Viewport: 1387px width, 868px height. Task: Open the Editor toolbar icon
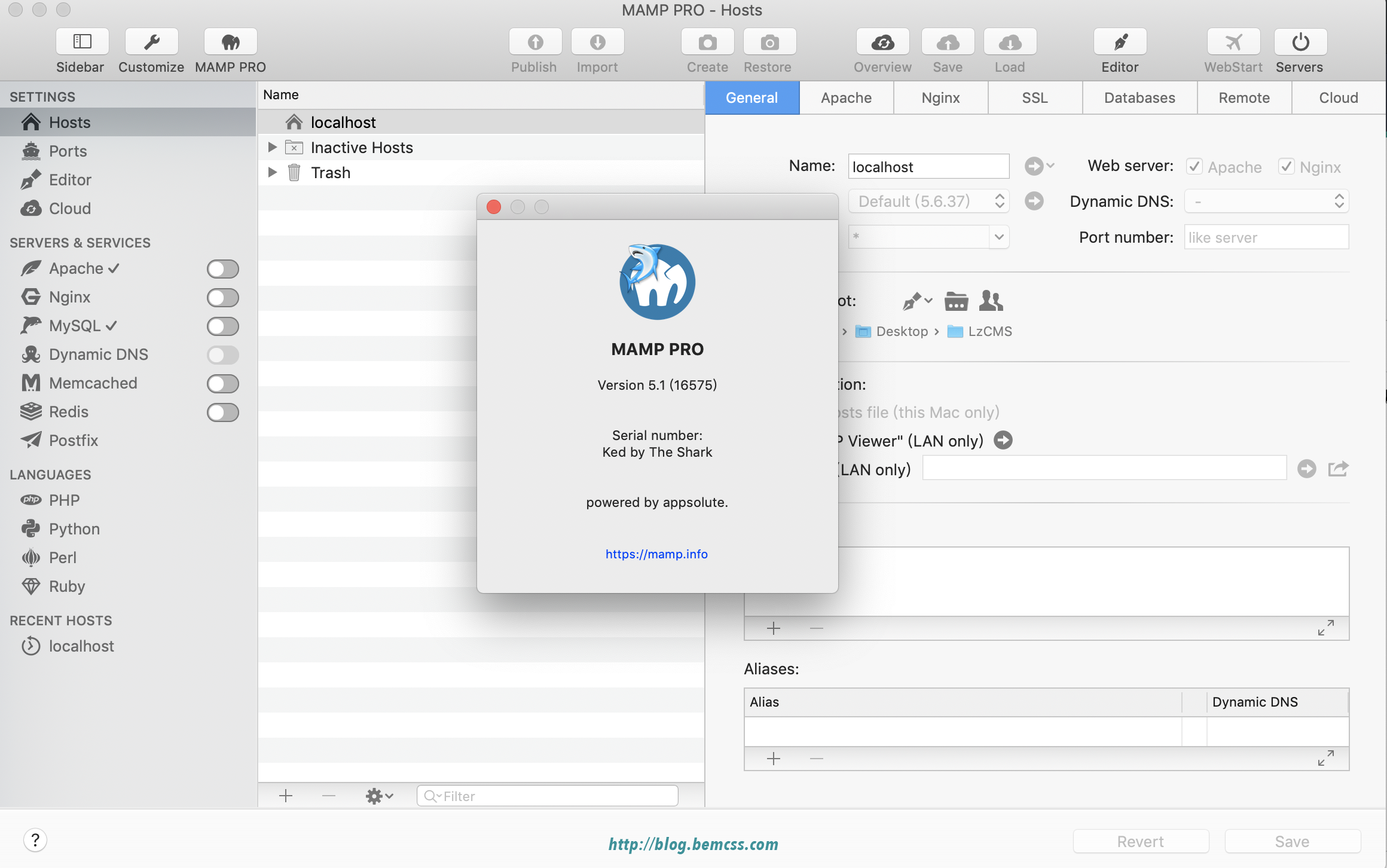1120,42
